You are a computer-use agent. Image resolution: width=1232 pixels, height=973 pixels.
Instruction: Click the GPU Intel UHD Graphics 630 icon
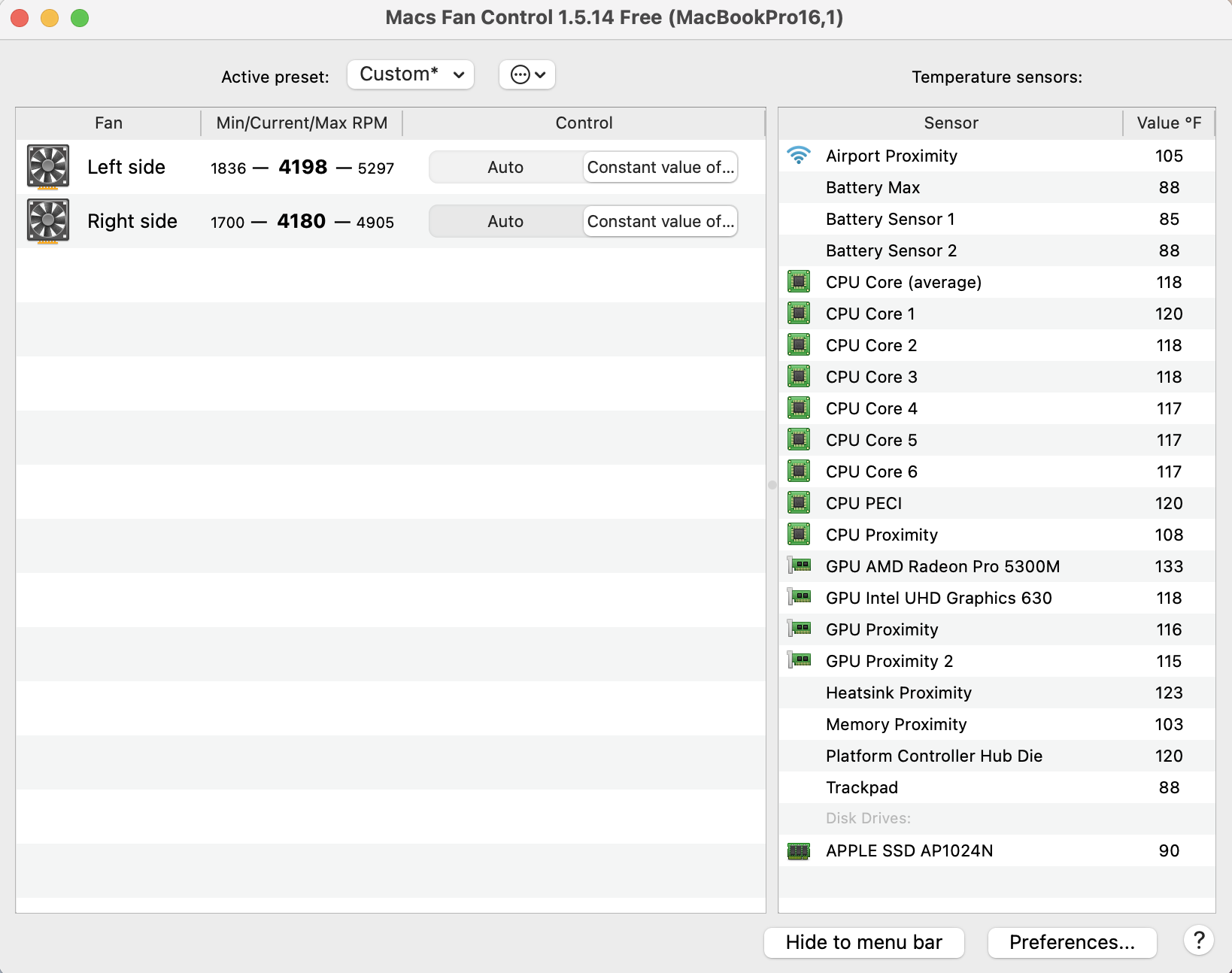coord(799,598)
